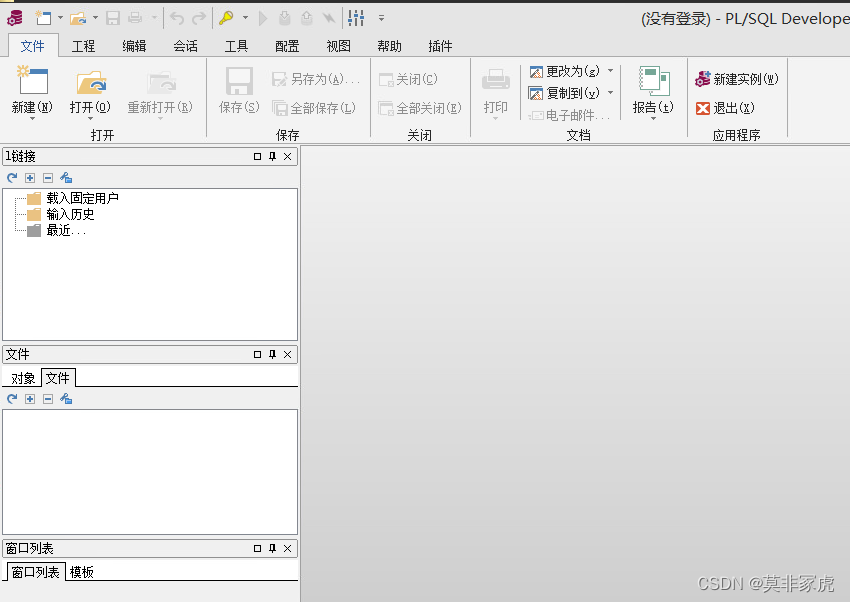Click 另存为(A)... in the ribbon
The width and height of the screenshot is (850, 602).
point(316,79)
